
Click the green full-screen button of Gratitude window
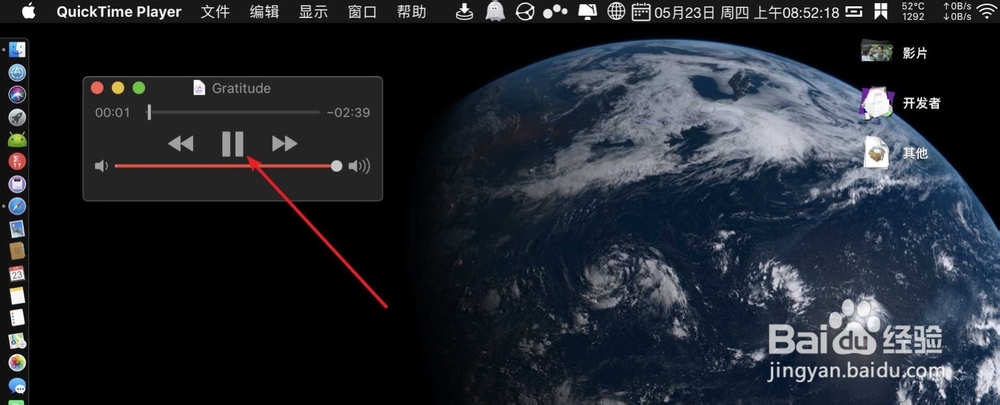click(x=138, y=88)
